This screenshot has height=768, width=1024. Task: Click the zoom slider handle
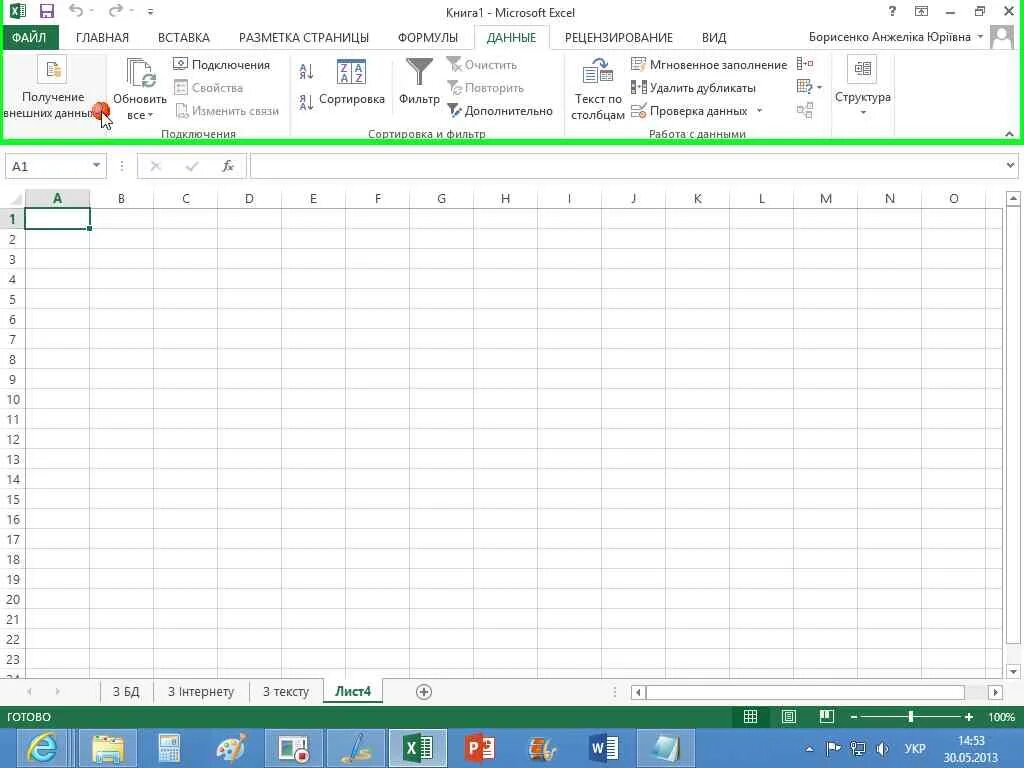910,717
